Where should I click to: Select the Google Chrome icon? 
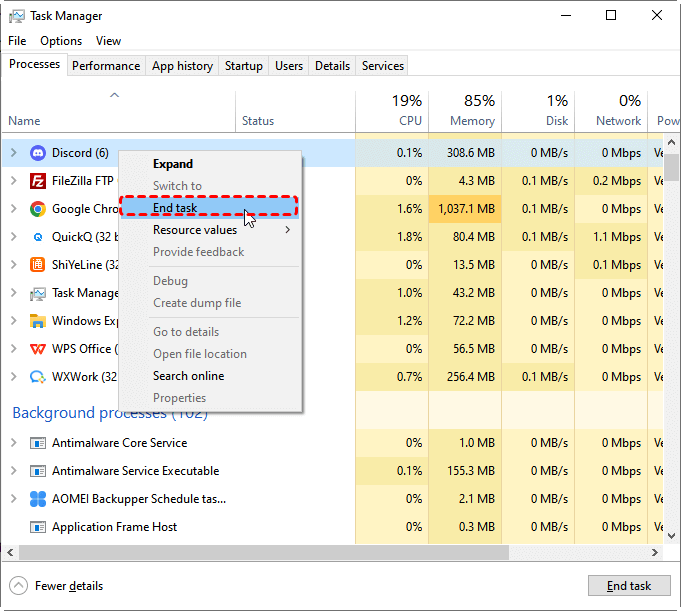click(38, 209)
